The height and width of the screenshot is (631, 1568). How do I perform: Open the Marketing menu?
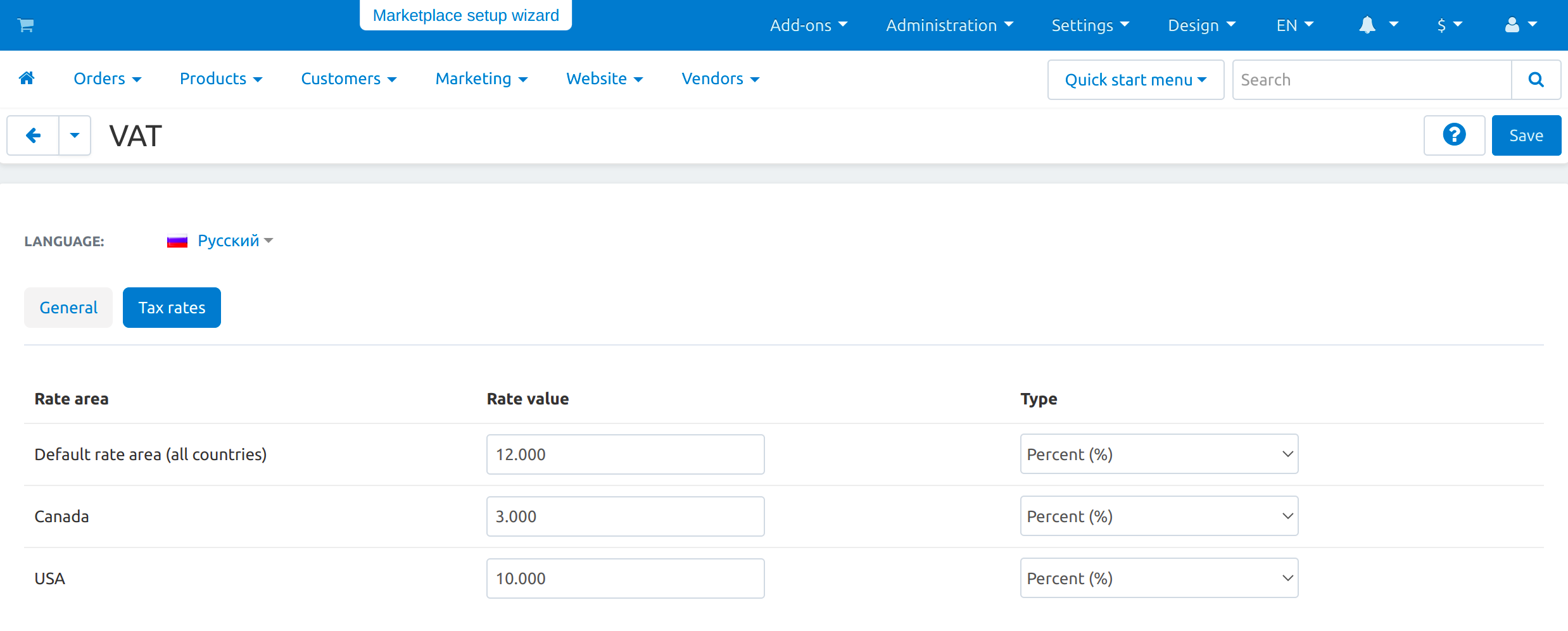[x=481, y=78]
